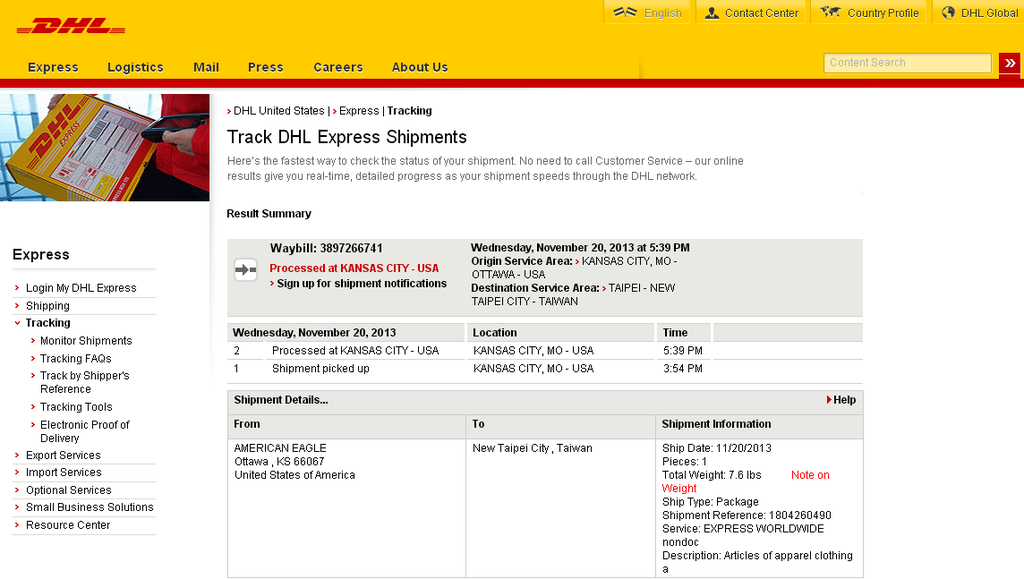Viewport: 1024px width, 579px height.
Task: Open Track by Shipper's Reference
Action: tap(84, 383)
